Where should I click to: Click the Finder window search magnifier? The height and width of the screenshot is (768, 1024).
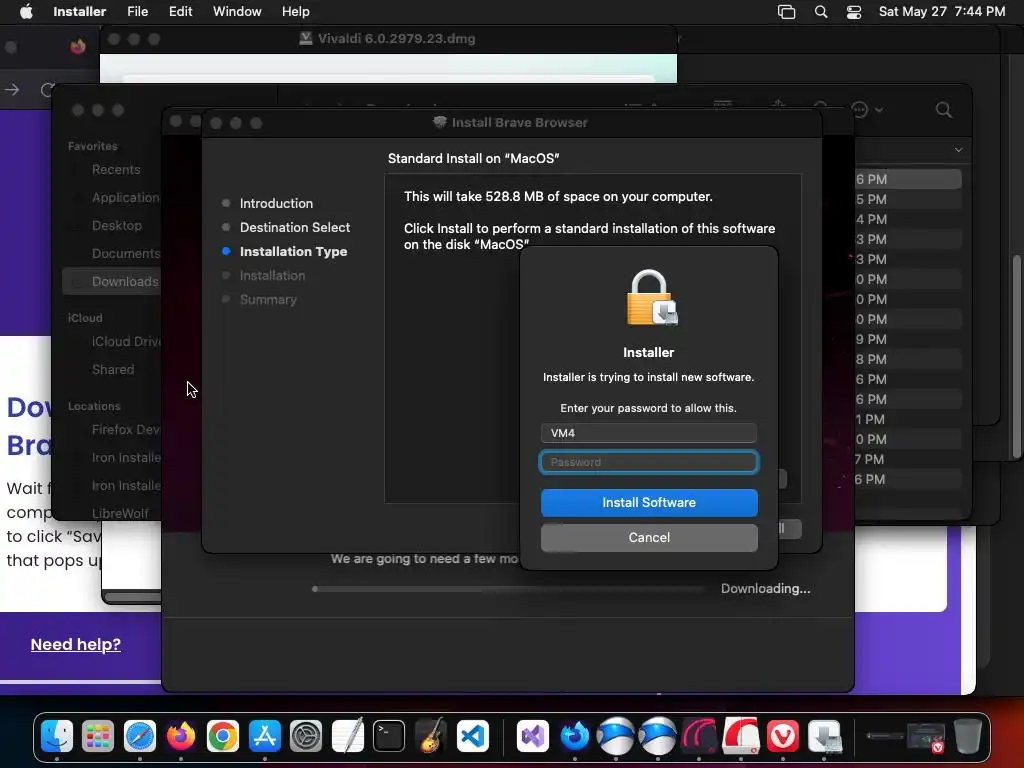click(943, 110)
